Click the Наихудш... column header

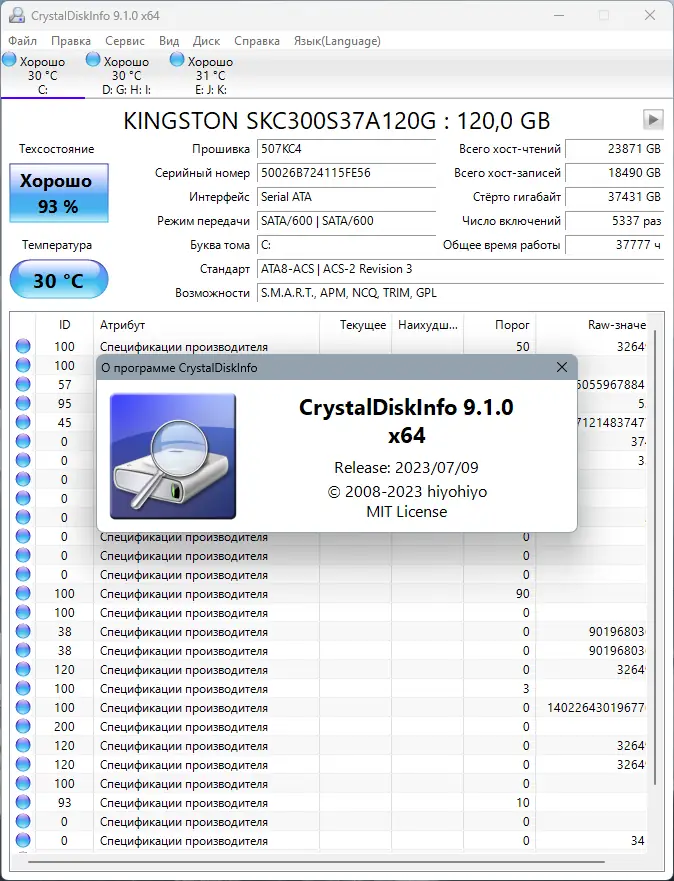[427, 325]
